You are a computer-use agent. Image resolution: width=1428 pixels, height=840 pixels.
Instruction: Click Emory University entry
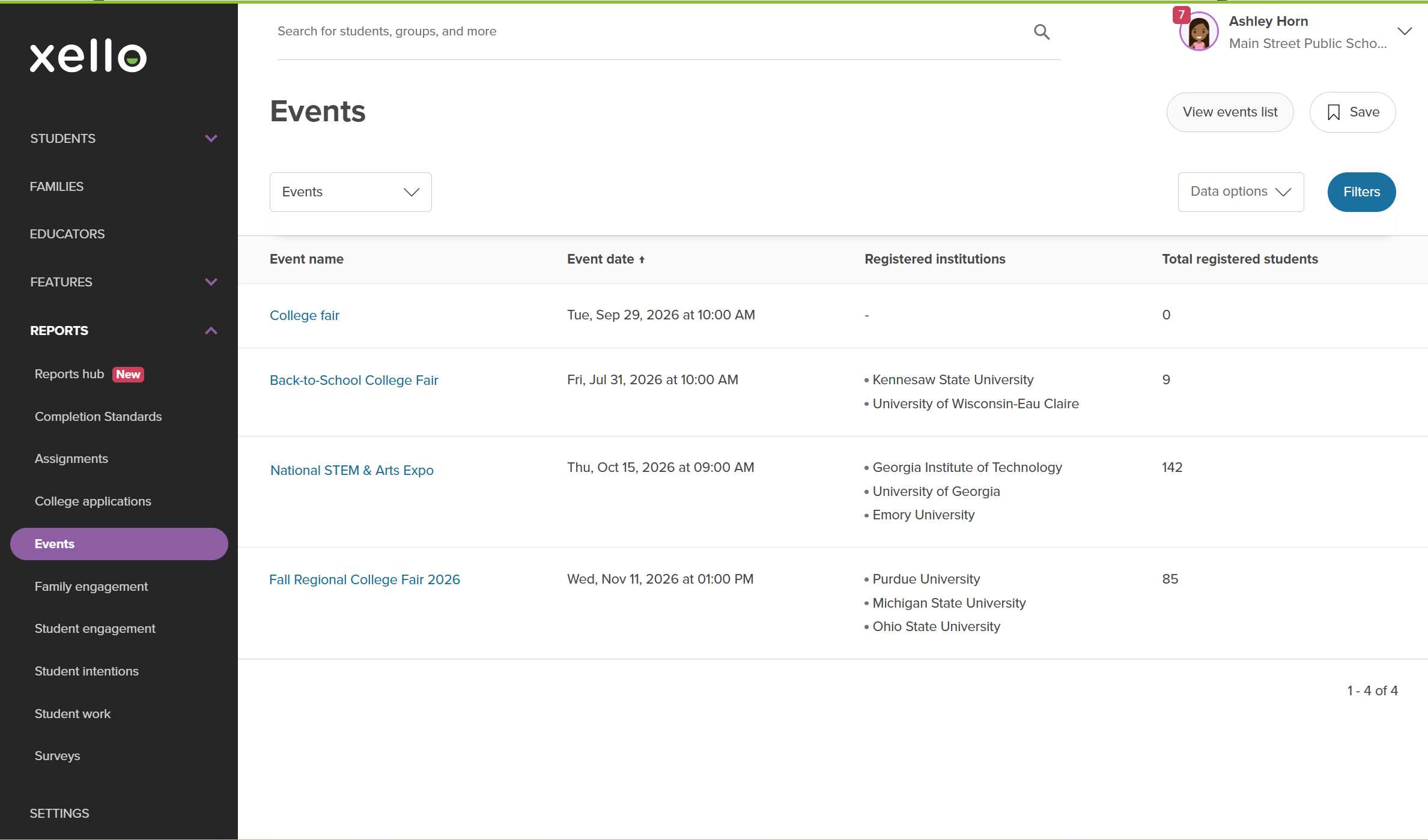pos(923,515)
